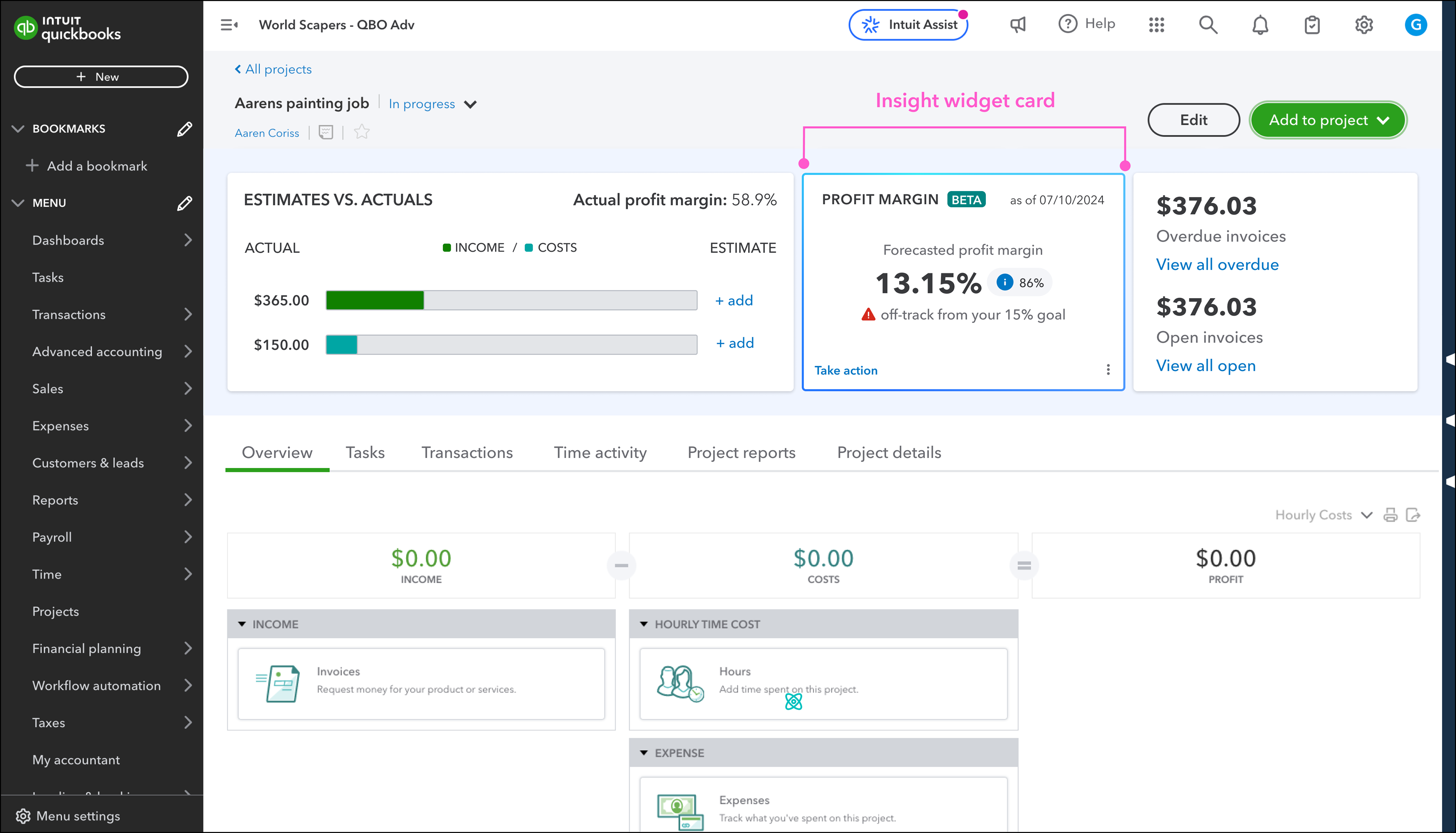The image size is (1456, 833).
Task: Click the teal COSTS legend swatch
Action: (x=529, y=248)
